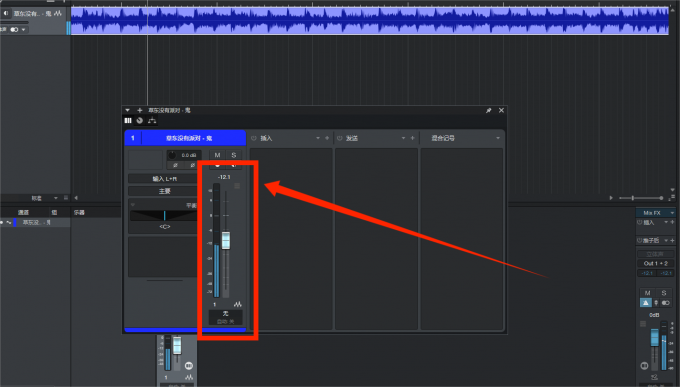Open the mix notes panel dropdown arrow
Image resolution: width=680 pixels, height=387 pixels.
498,138
